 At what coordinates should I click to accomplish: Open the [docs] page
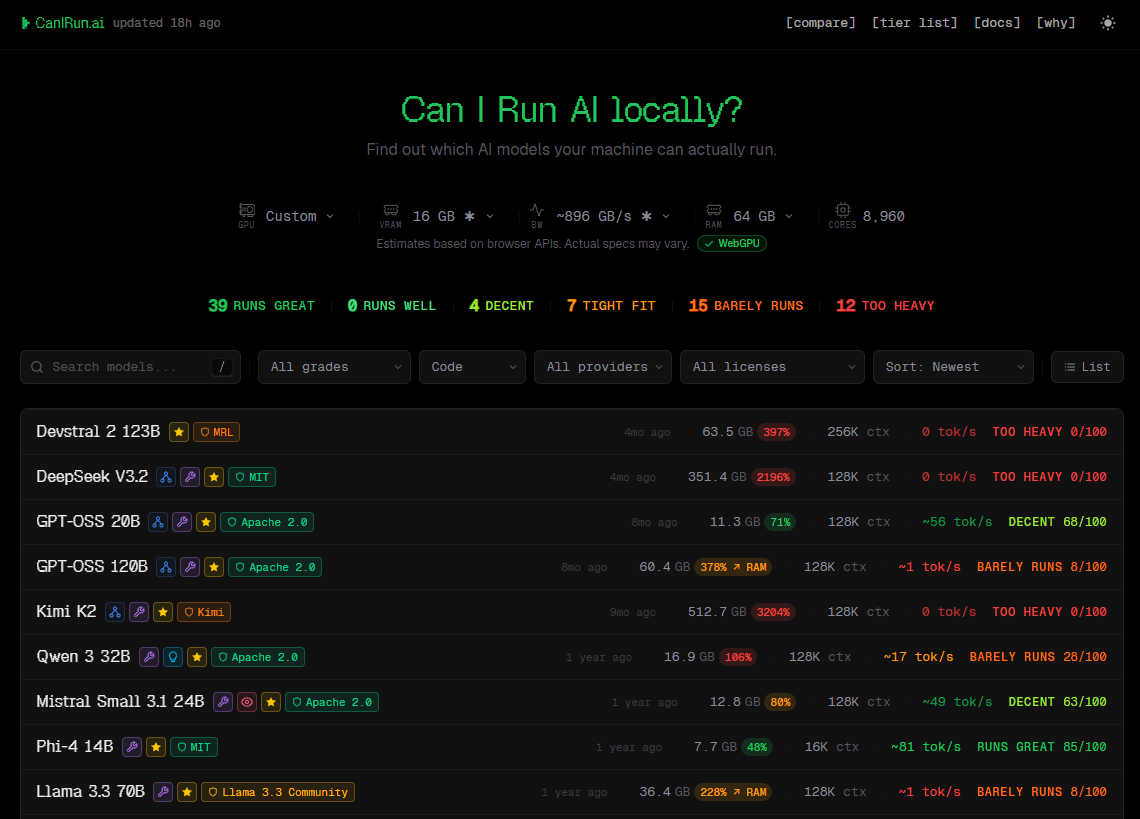(997, 23)
